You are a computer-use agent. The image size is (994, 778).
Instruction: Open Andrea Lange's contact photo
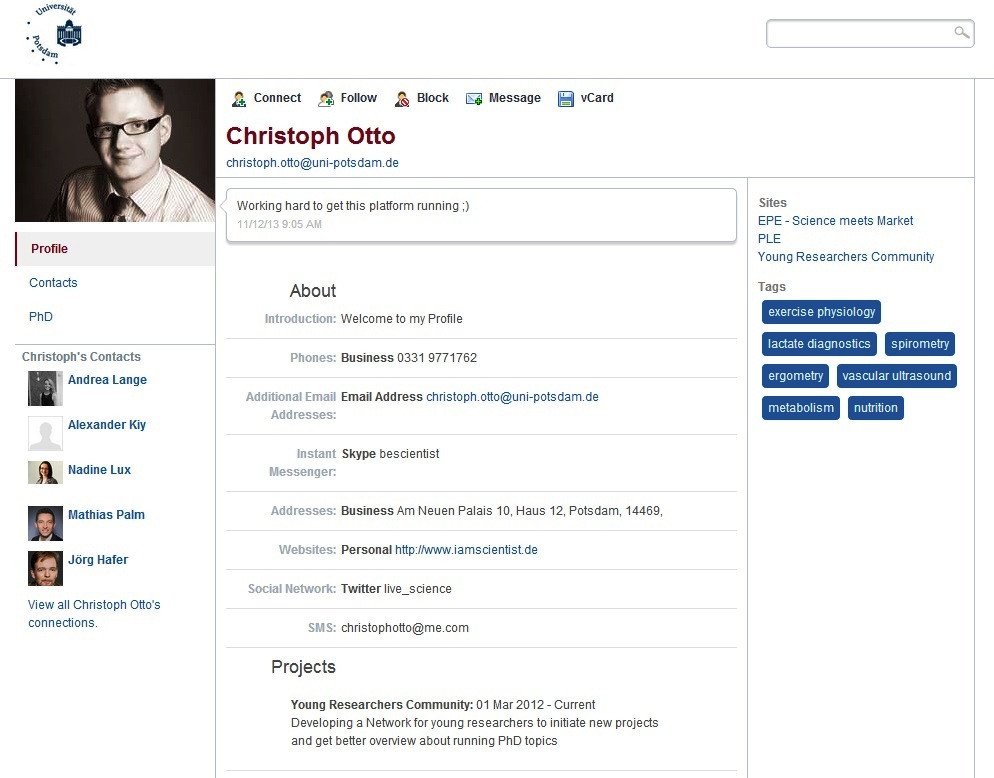(45, 388)
